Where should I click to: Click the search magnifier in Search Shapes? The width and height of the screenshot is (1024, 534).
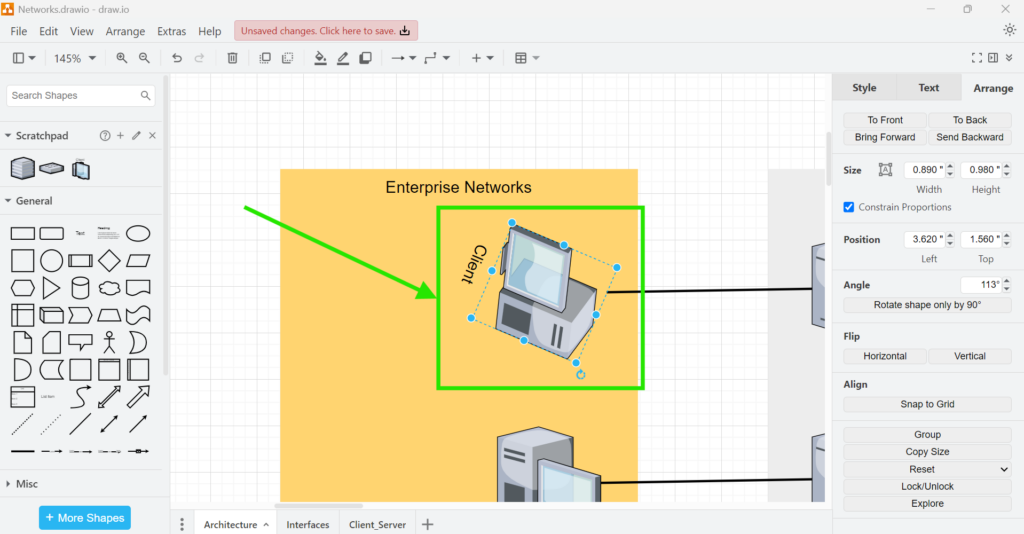coord(145,95)
